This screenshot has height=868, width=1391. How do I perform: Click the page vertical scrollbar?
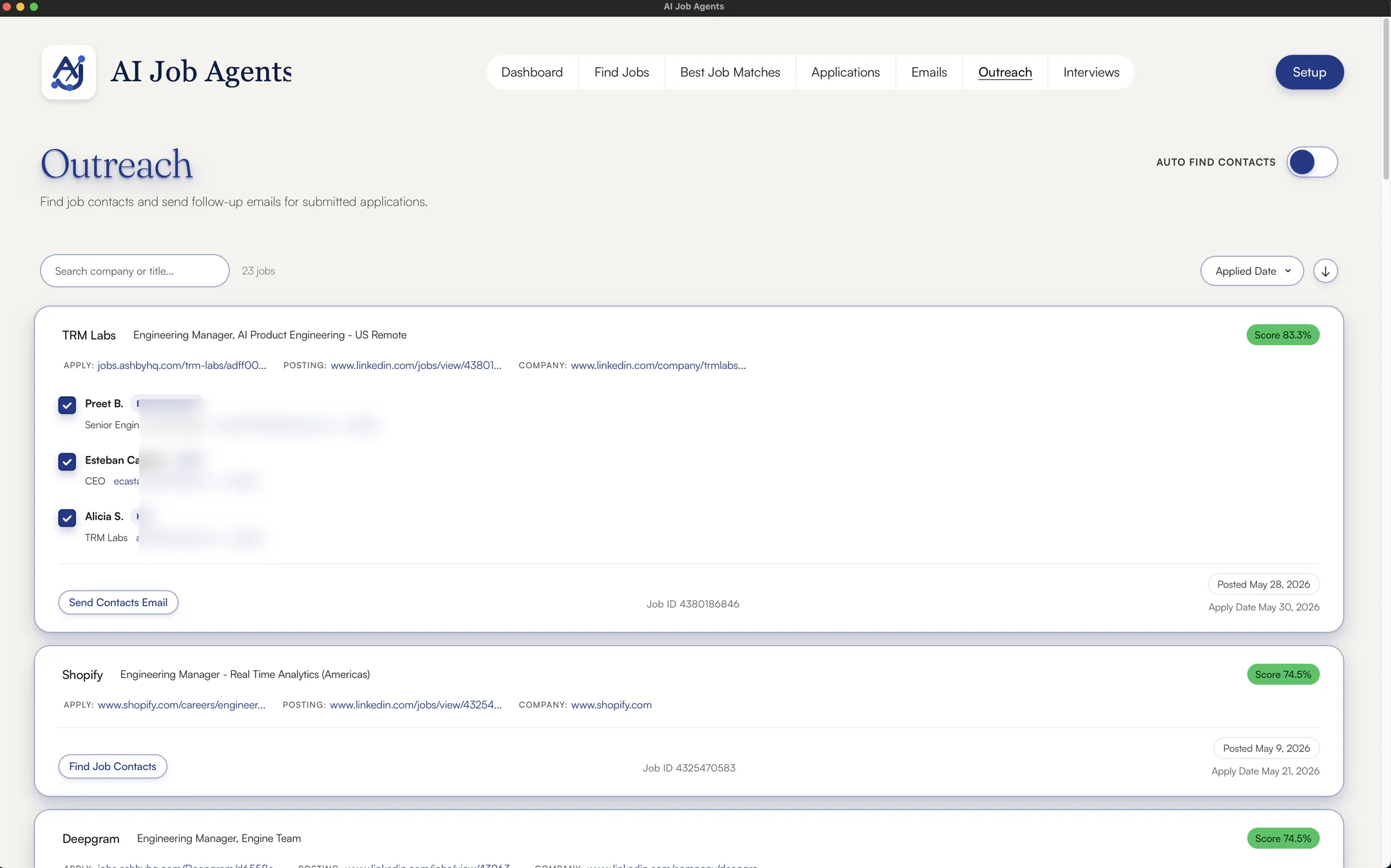coord(1386,100)
